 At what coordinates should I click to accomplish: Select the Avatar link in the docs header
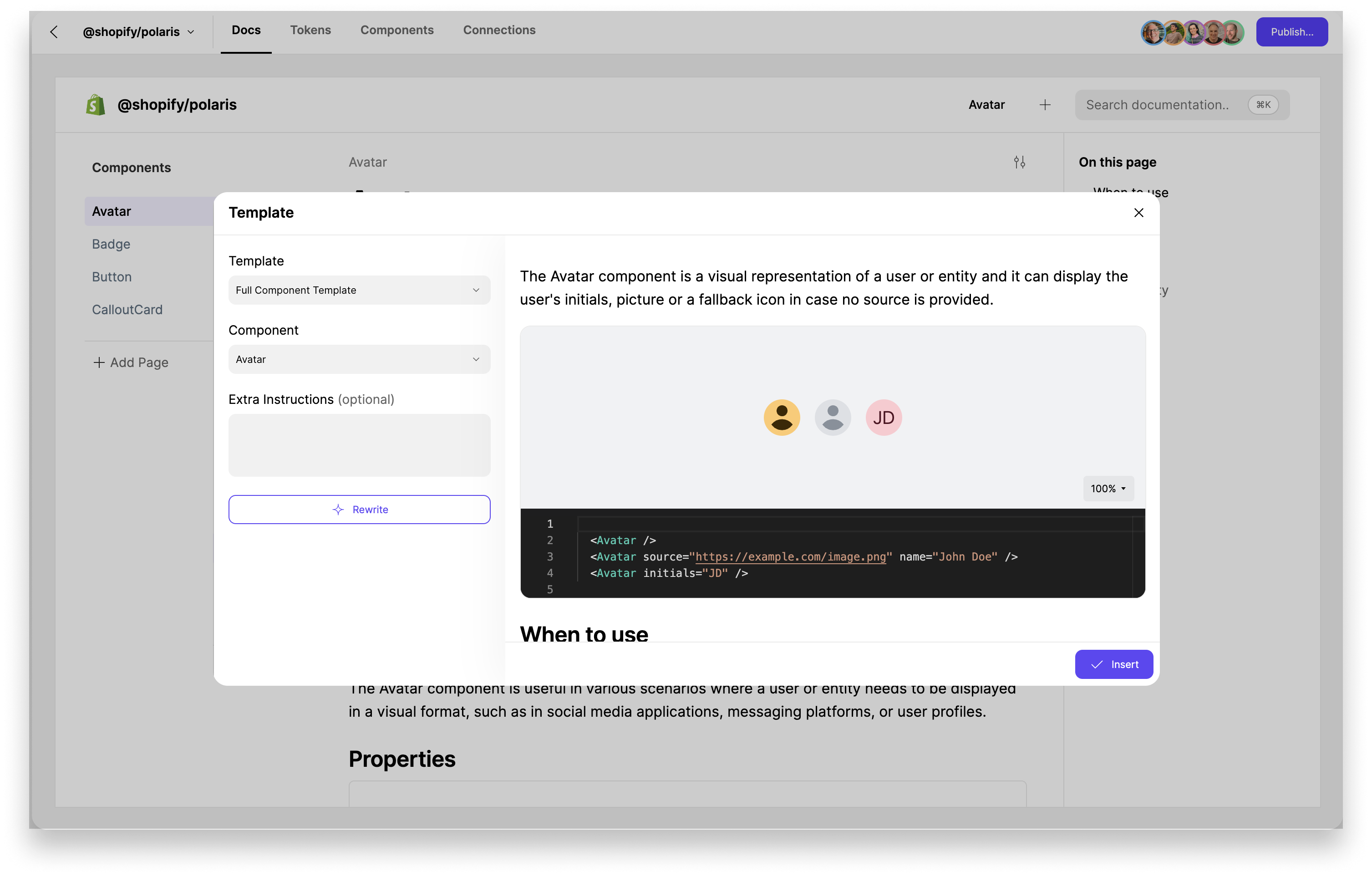pyautogui.click(x=986, y=105)
